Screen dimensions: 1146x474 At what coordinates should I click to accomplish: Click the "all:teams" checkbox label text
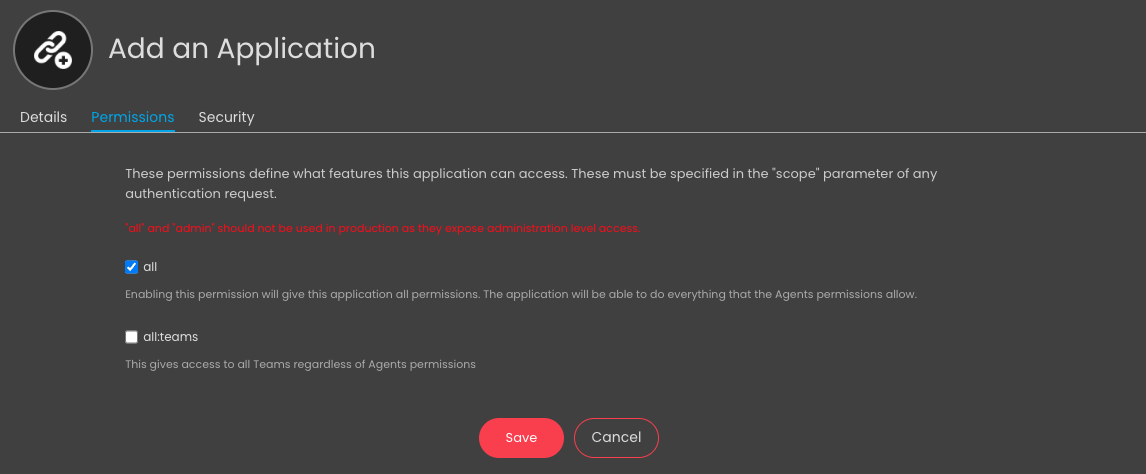[171, 337]
